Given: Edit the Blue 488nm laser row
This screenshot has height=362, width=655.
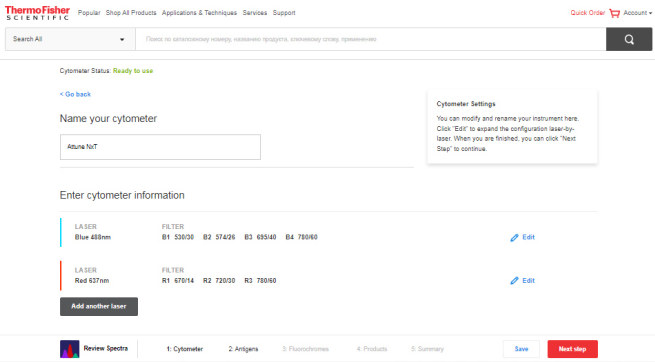Looking at the screenshot, I should pyautogui.click(x=523, y=237).
